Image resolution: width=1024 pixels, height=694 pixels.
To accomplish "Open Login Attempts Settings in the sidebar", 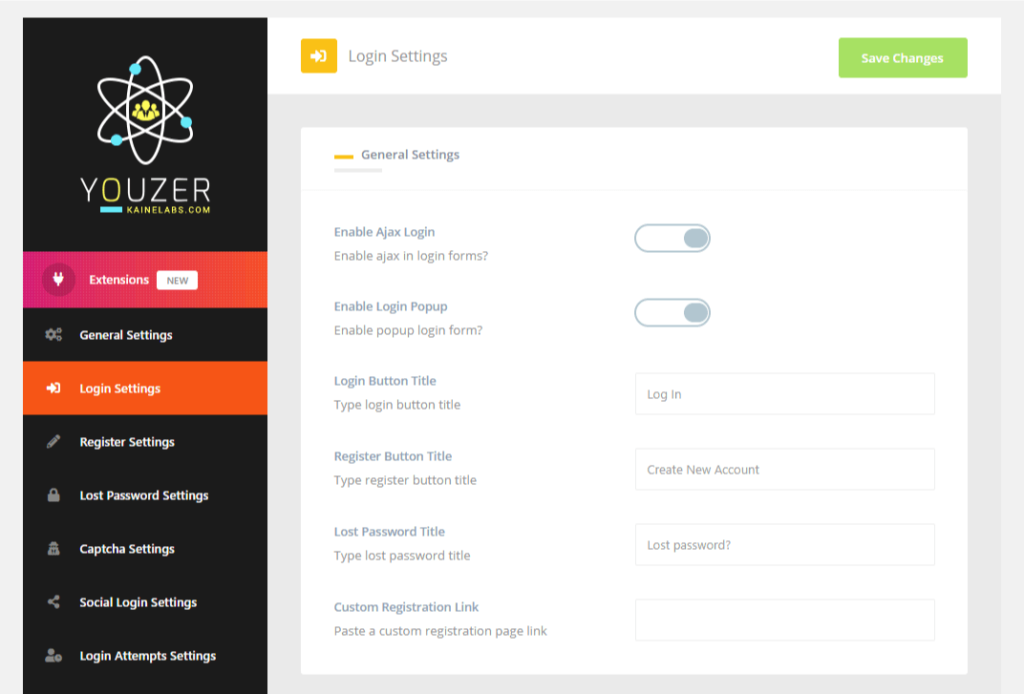I will [x=145, y=655].
